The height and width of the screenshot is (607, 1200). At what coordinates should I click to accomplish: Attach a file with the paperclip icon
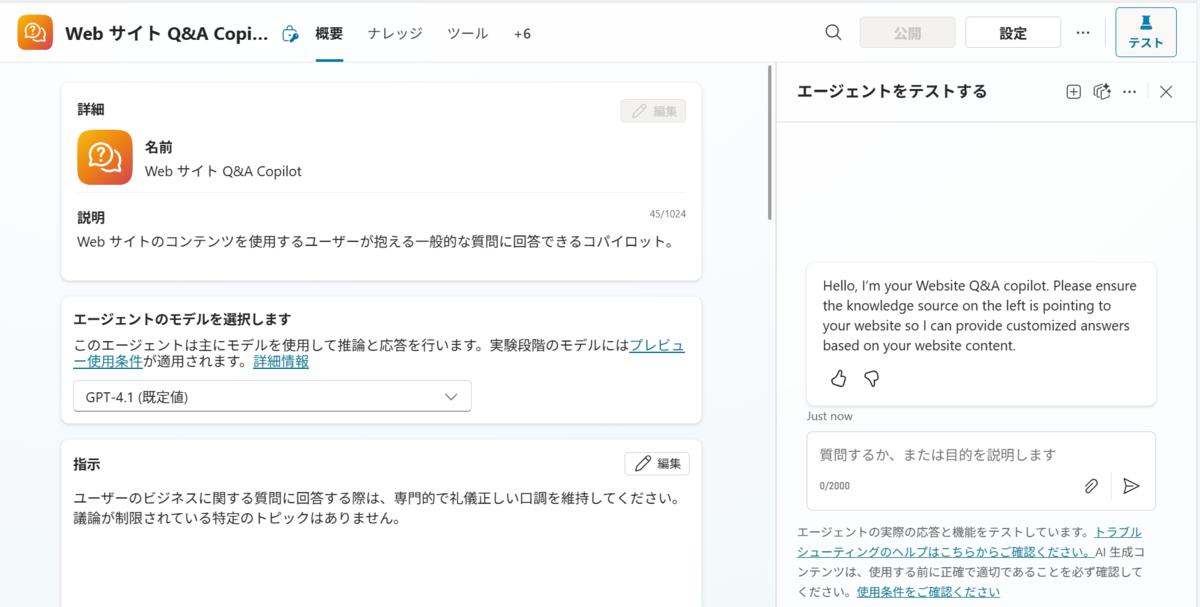[x=1091, y=486]
